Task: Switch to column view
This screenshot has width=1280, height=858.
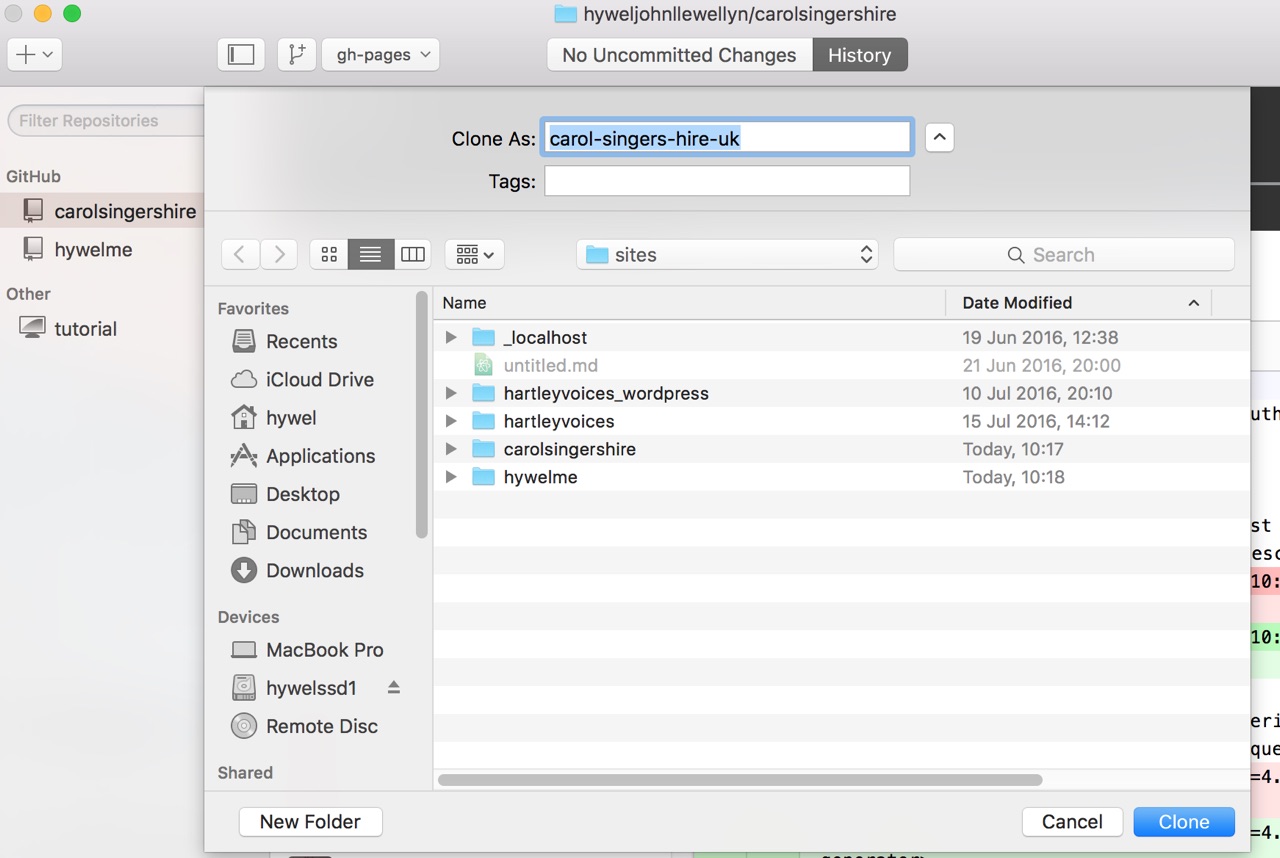Action: tap(412, 254)
